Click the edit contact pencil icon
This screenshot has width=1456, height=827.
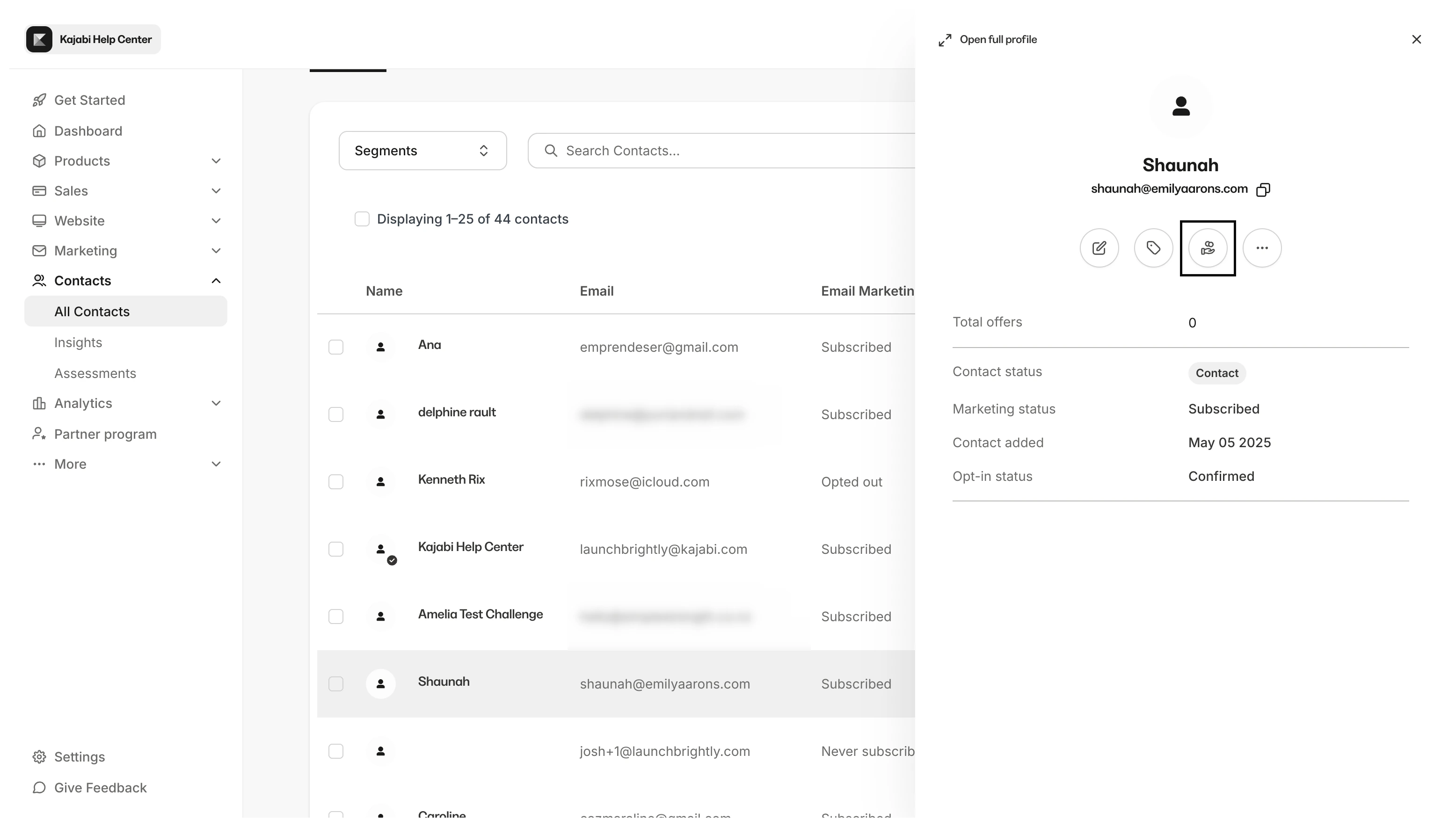pyautogui.click(x=1099, y=248)
